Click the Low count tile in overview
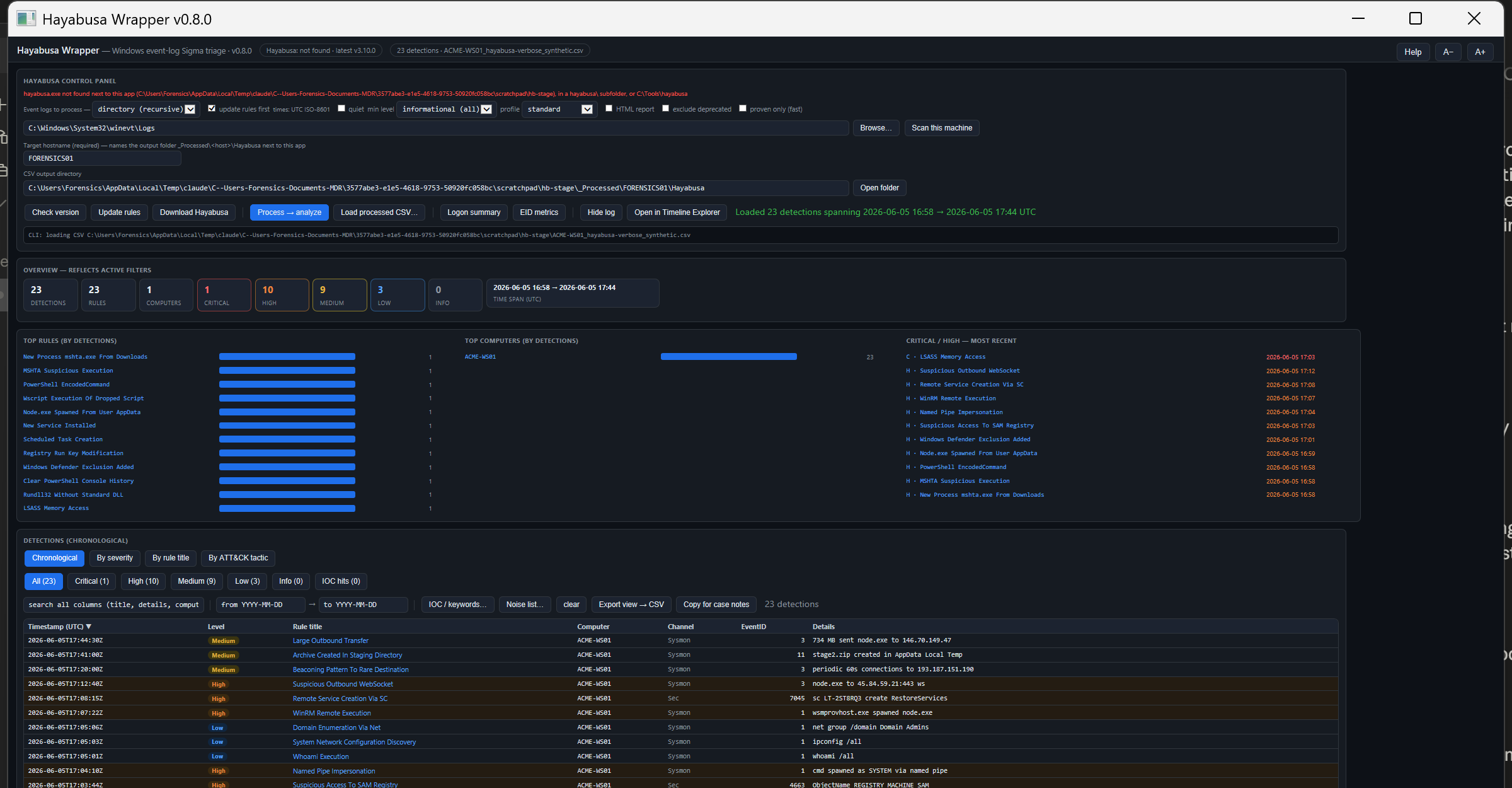The image size is (1512, 788). point(398,295)
